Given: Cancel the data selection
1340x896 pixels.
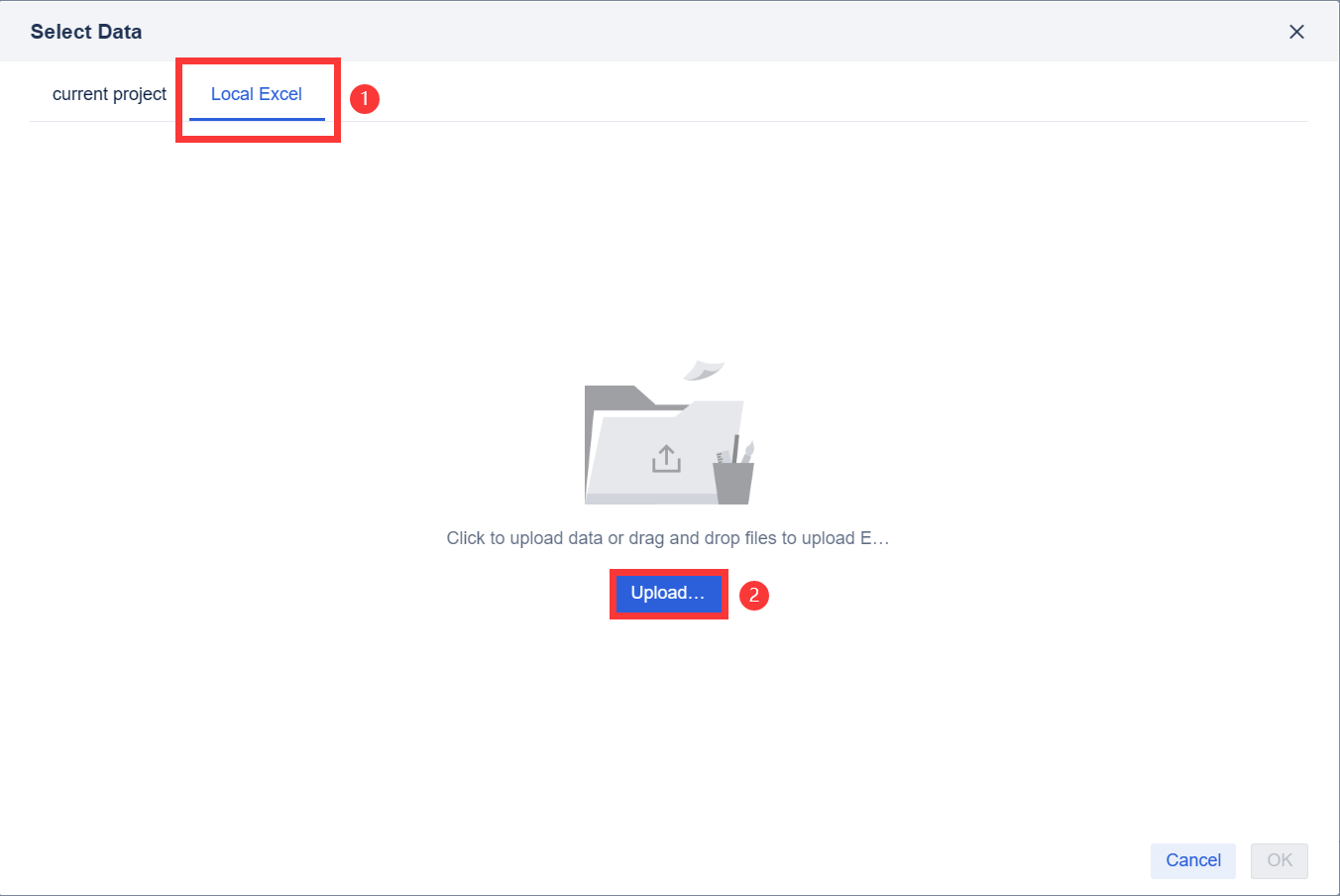Looking at the screenshot, I should 1192,860.
